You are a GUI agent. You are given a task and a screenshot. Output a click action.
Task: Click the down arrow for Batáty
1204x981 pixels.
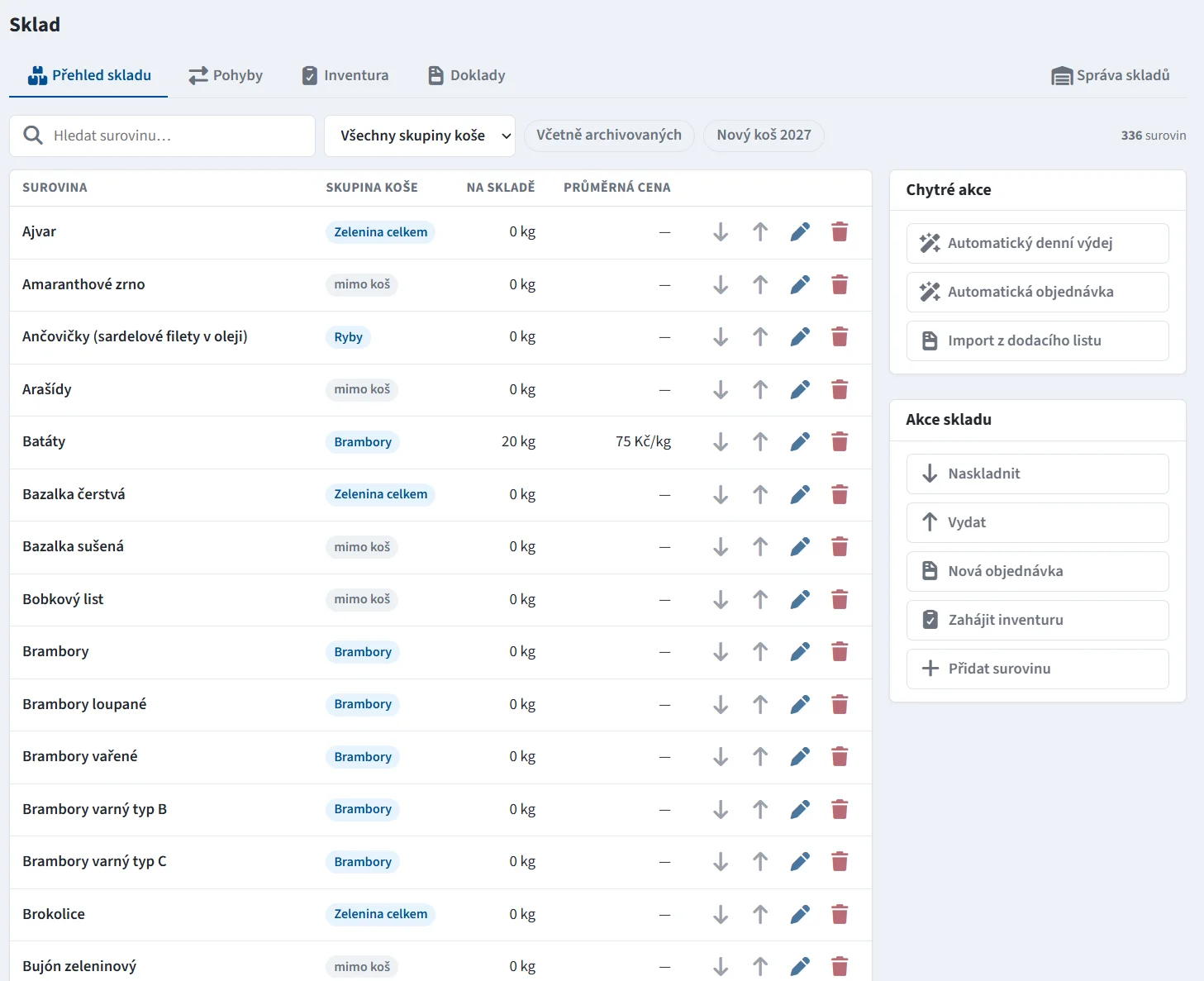(x=721, y=442)
